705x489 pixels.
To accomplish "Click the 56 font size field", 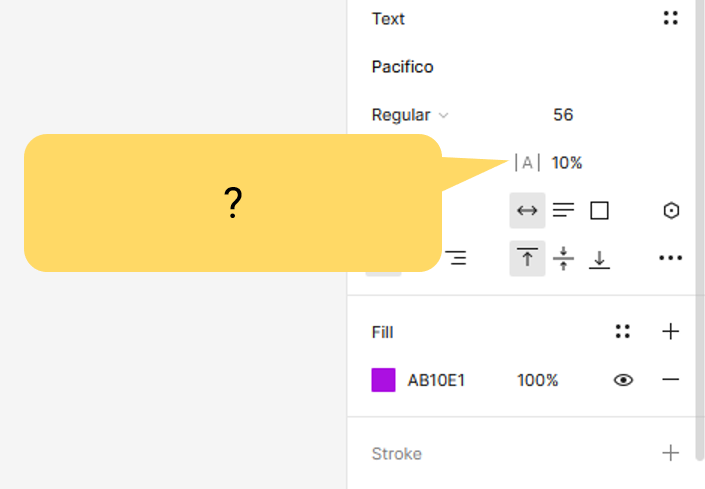I will point(563,115).
